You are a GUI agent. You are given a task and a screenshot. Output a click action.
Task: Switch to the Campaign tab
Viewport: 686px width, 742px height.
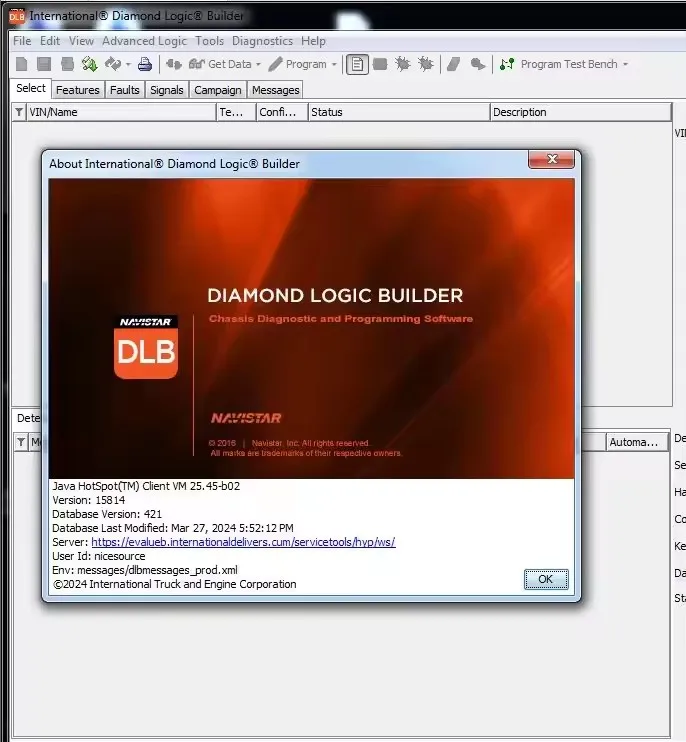[x=217, y=90]
